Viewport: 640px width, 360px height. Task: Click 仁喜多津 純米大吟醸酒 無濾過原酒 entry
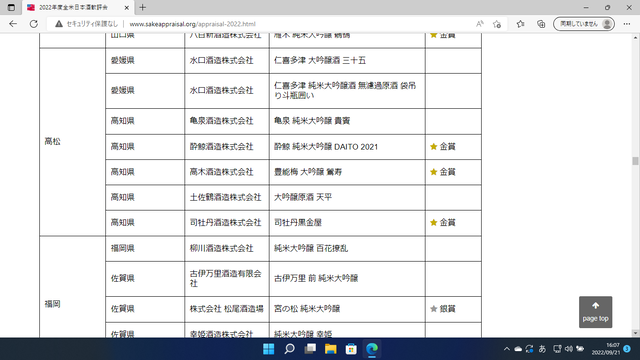pos(345,91)
